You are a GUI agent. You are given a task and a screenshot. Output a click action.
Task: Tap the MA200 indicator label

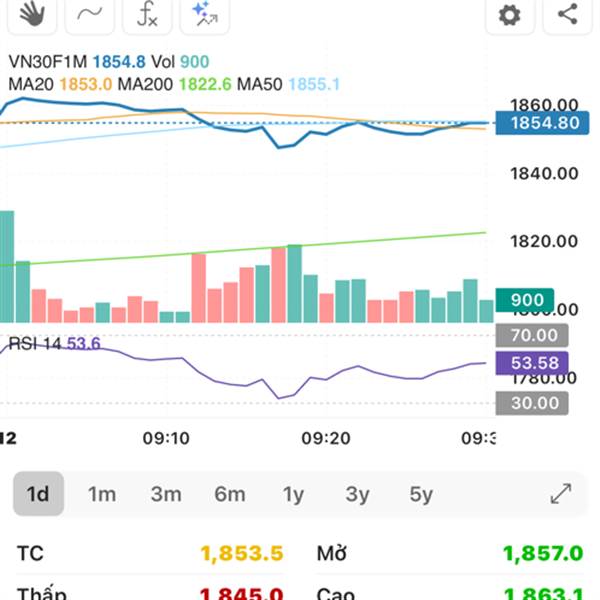pos(145,84)
